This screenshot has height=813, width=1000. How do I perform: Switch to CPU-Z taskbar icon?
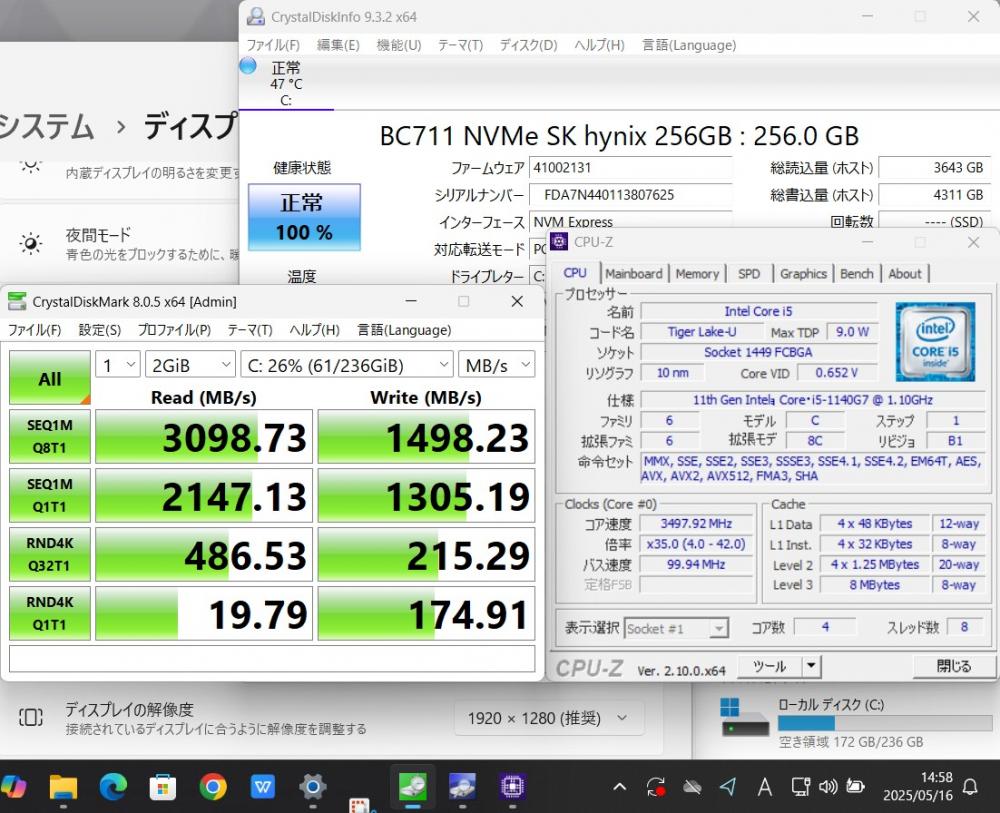point(512,787)
